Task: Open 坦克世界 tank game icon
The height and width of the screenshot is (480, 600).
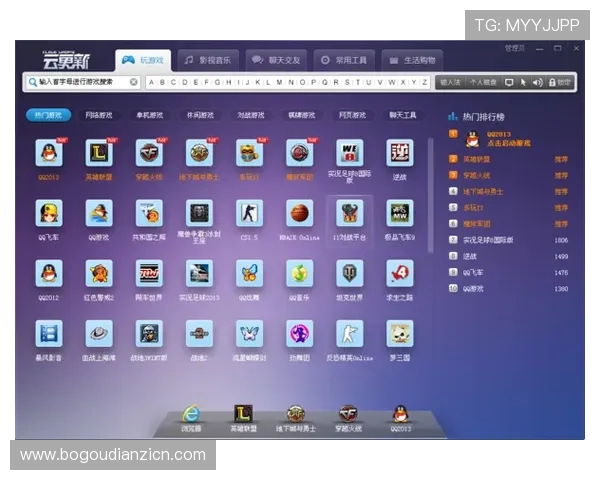Action: (349, 273)
